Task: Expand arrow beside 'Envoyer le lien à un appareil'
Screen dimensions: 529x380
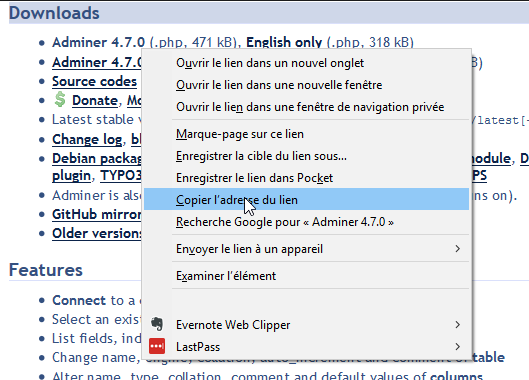Action: click(457, 249)
